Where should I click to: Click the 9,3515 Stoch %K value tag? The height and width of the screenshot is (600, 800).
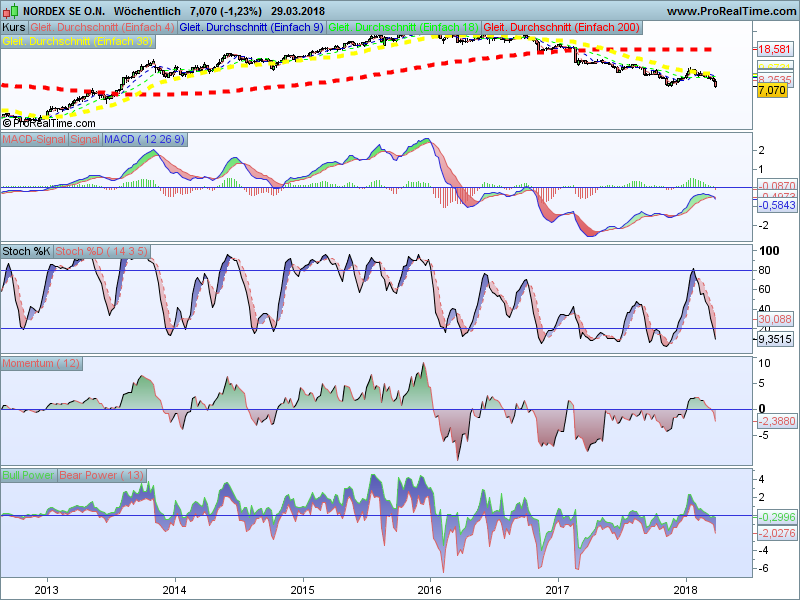click(x=774, y=339)
